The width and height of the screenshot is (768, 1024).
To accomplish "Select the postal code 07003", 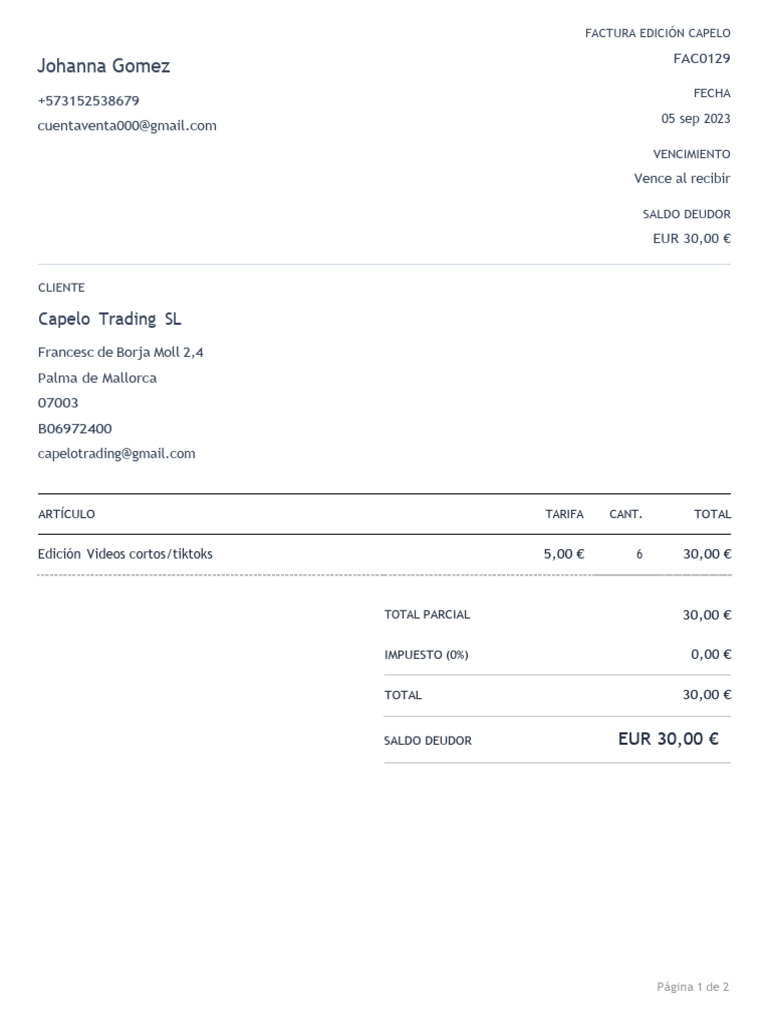I will [x=57, y=403].
